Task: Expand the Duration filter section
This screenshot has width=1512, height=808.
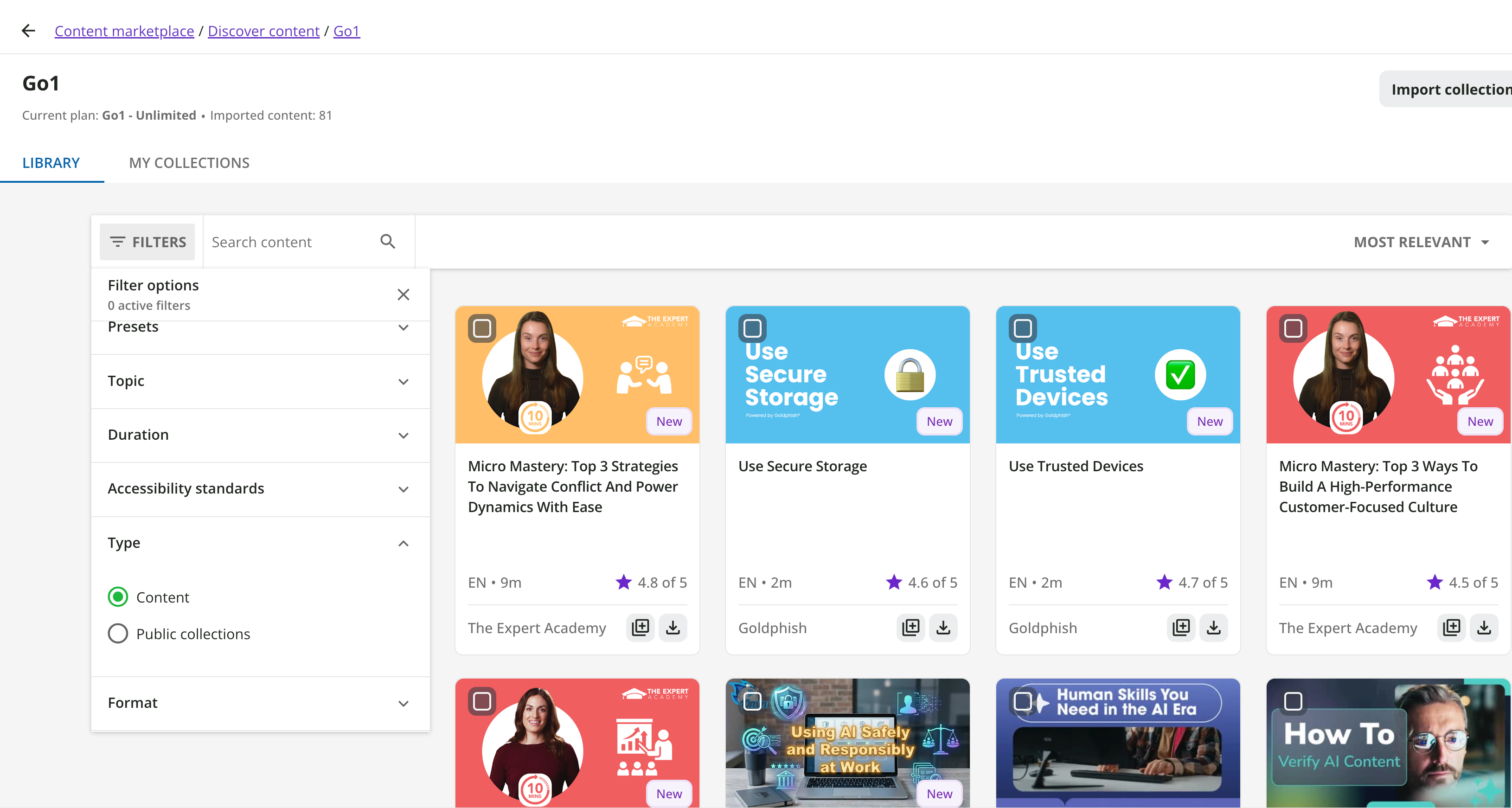Action: 260,435
